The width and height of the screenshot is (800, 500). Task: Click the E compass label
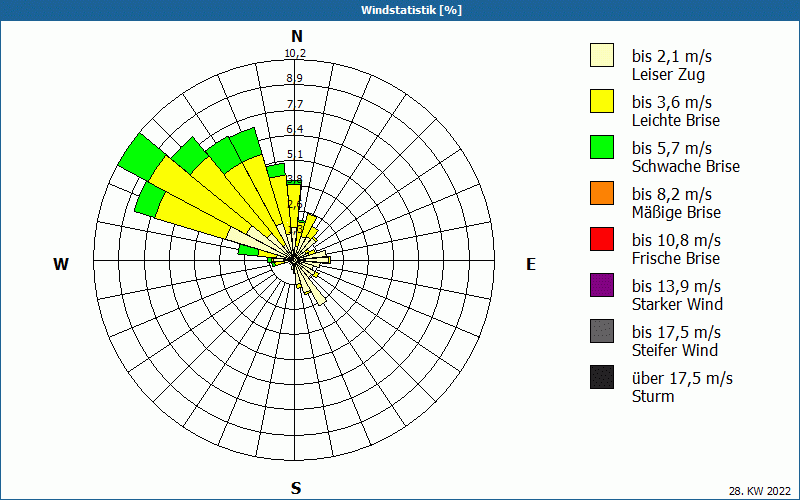531,264
